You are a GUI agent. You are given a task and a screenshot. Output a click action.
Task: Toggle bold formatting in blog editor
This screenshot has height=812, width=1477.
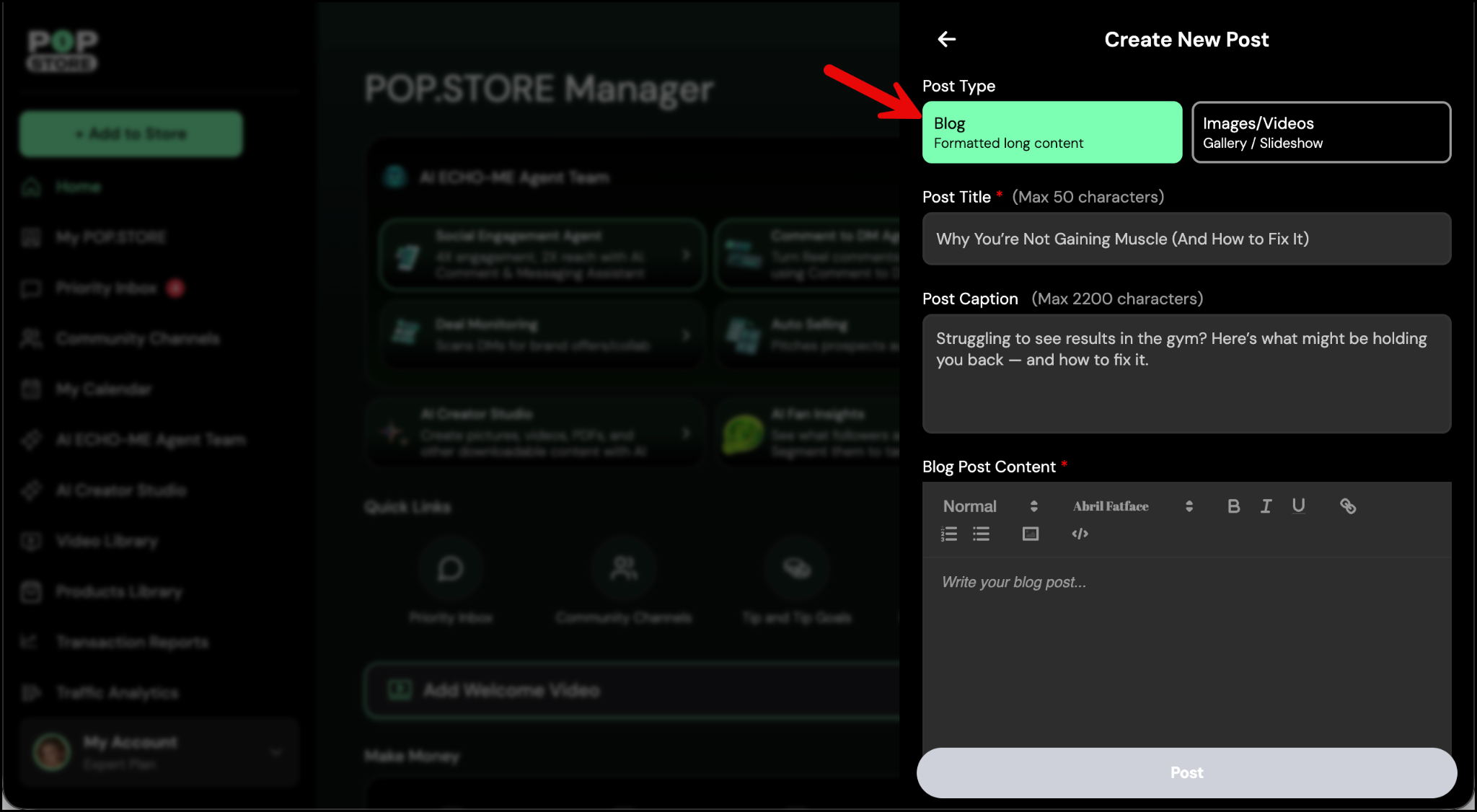tap(1233, 506)
